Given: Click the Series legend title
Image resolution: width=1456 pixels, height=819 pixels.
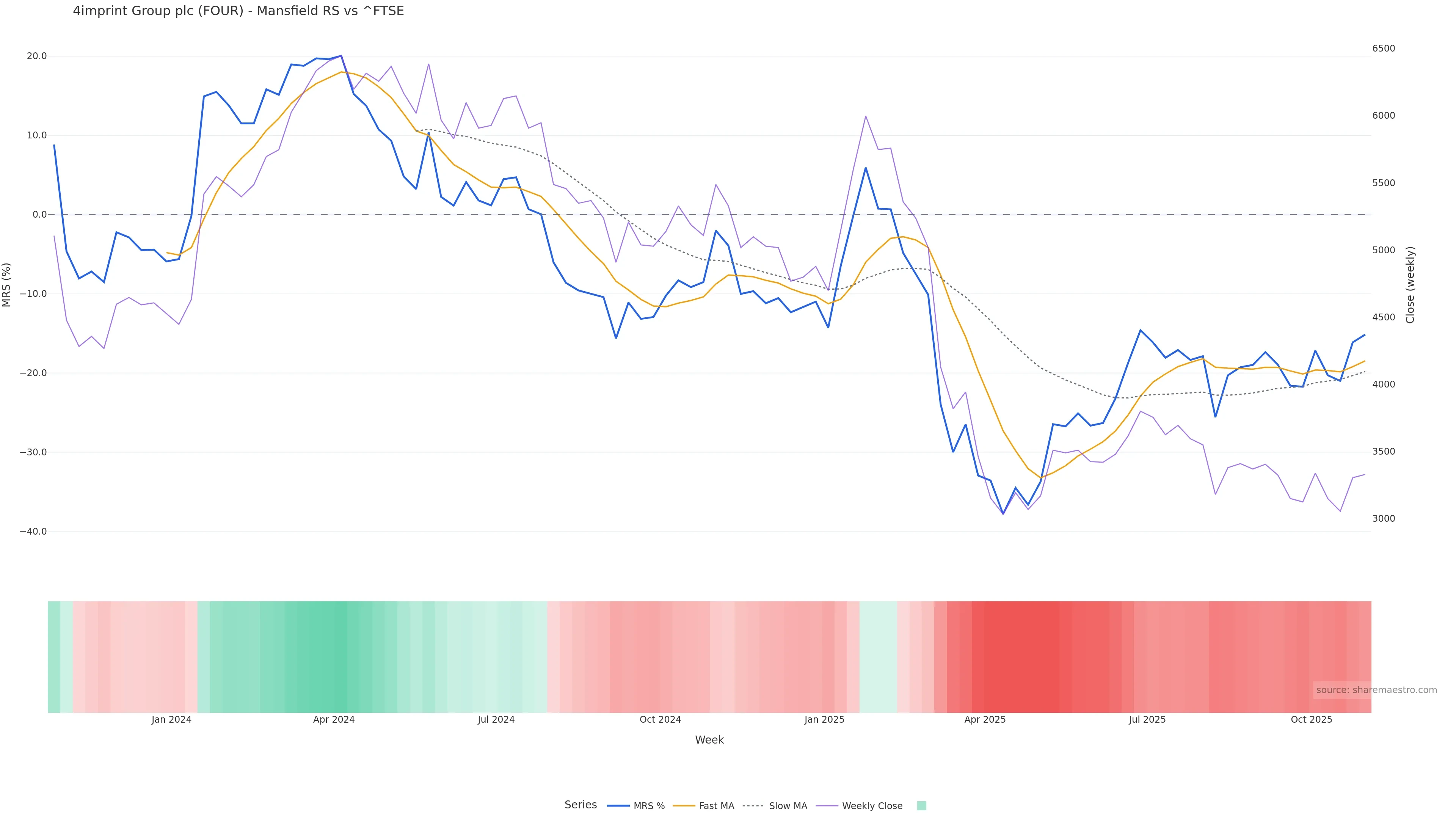Looking at the screenshot, I should [x=581, y=804].
